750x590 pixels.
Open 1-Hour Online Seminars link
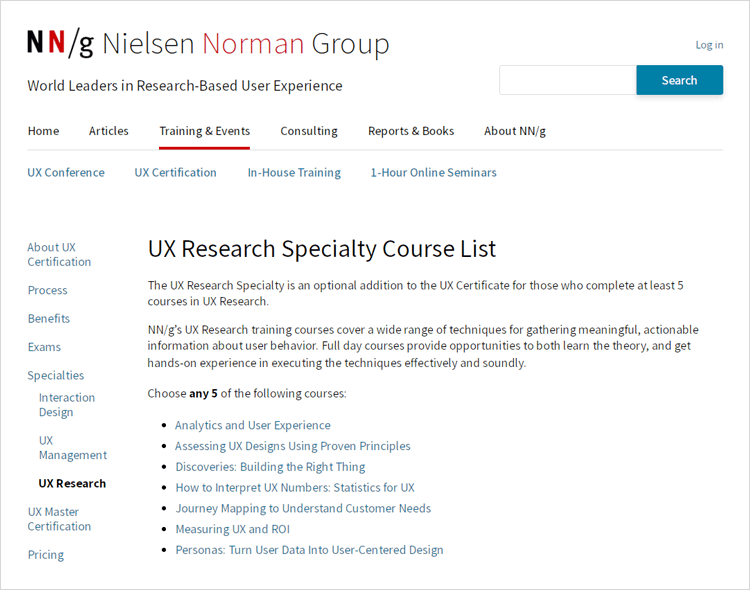[433, 173]
